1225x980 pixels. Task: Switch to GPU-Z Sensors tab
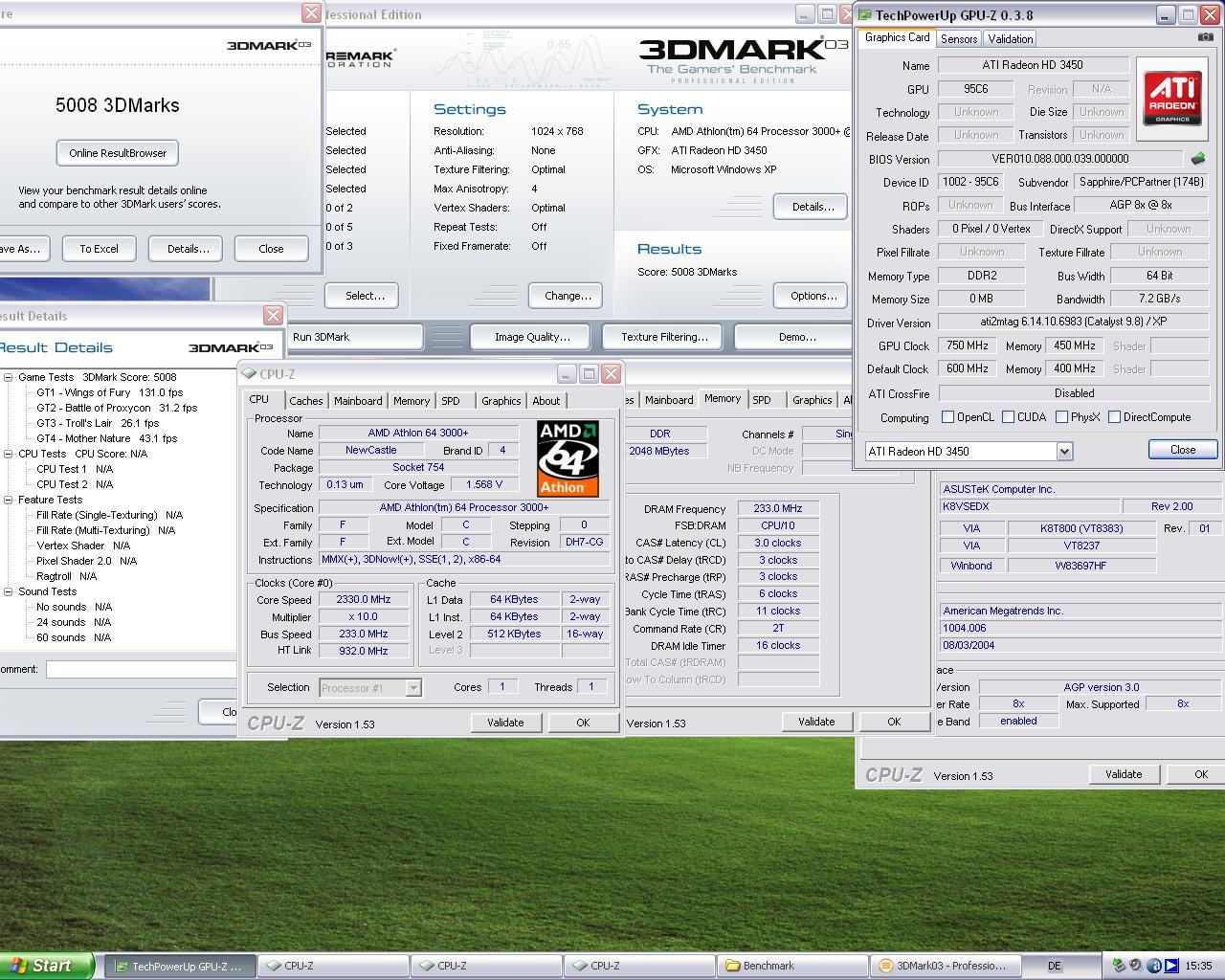(959, 39)
